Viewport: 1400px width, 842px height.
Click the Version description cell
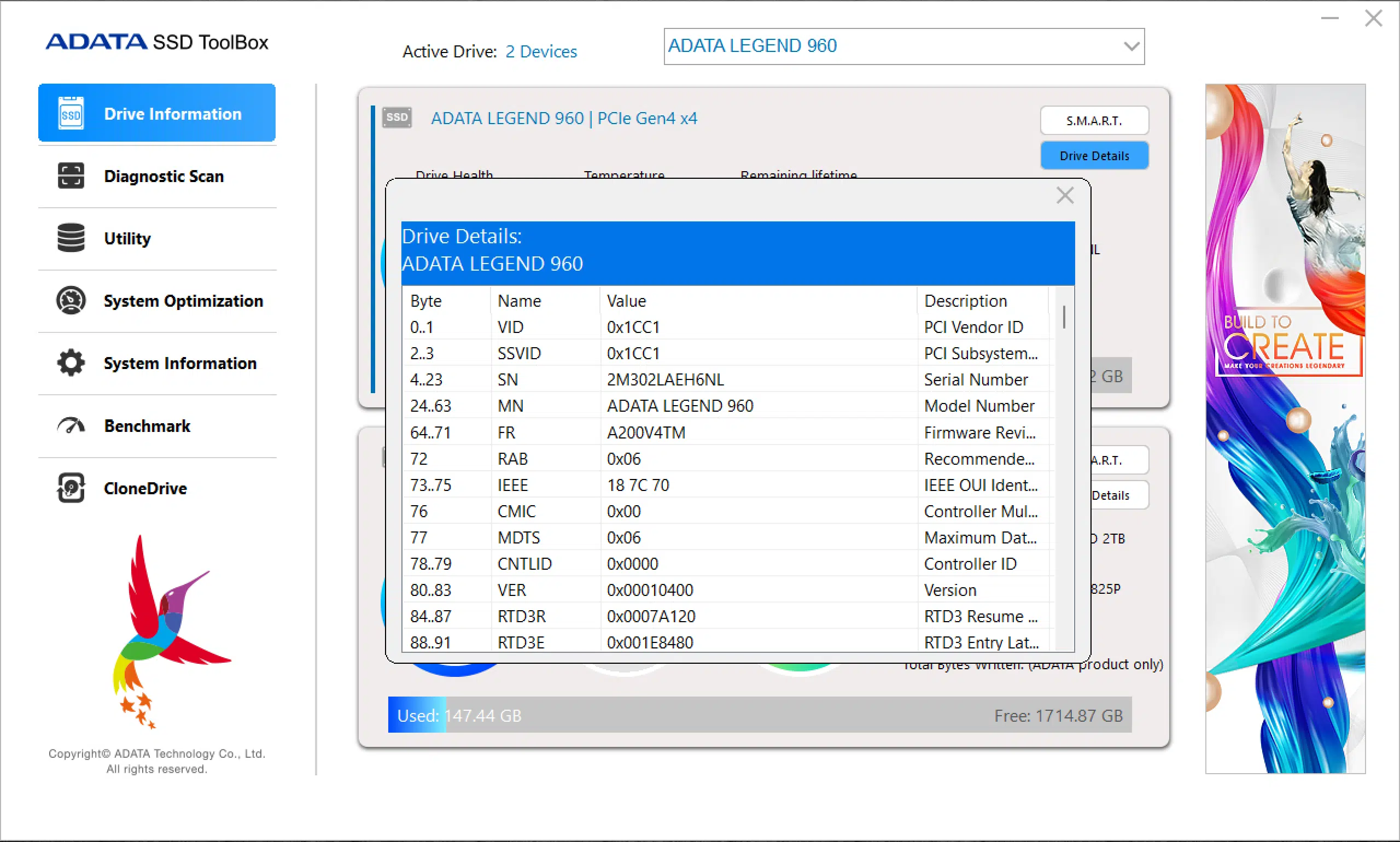[950, 590]
